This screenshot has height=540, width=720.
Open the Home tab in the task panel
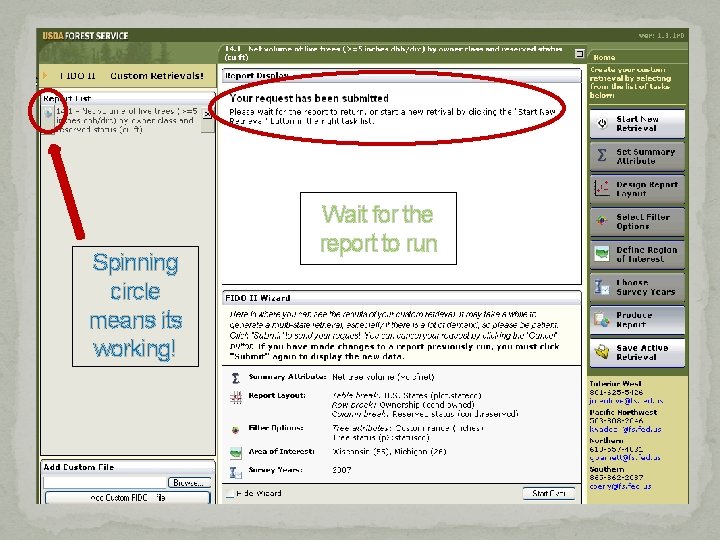click(x=604, y=57)
